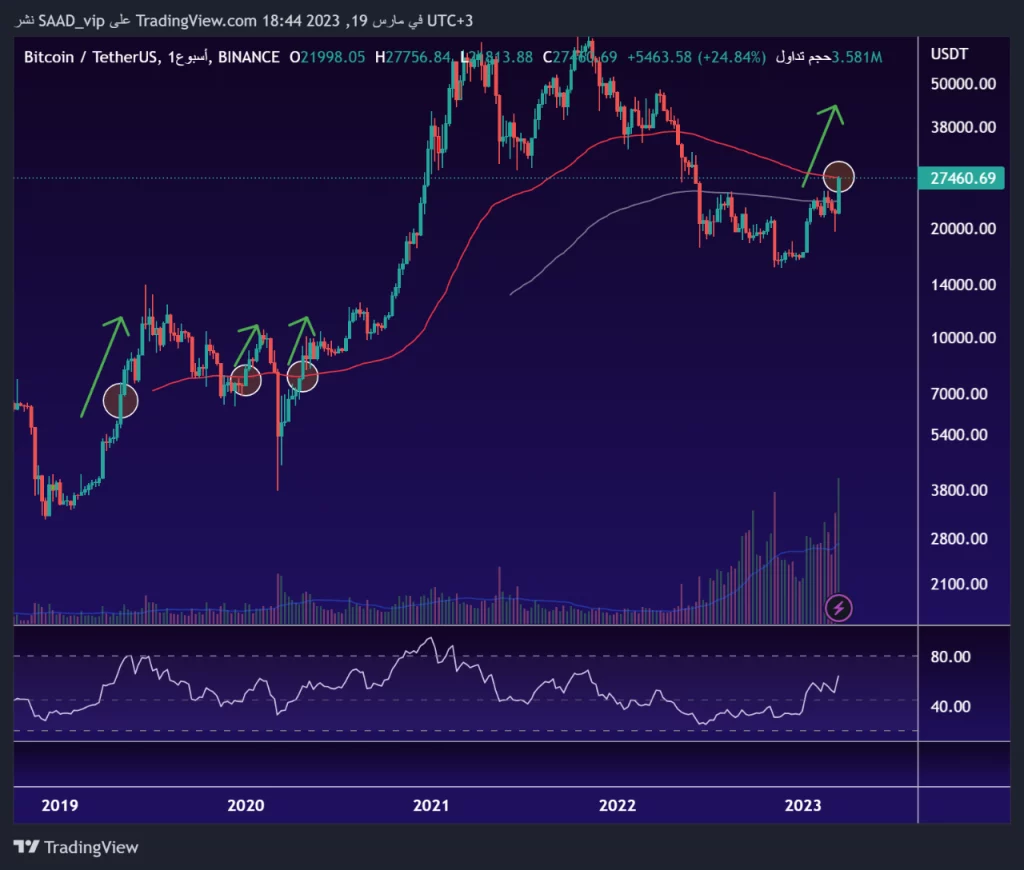This screenshot has height=870, width=1024.
Task: Click the current price label 27460.69
Action: [x=962, y=179]
